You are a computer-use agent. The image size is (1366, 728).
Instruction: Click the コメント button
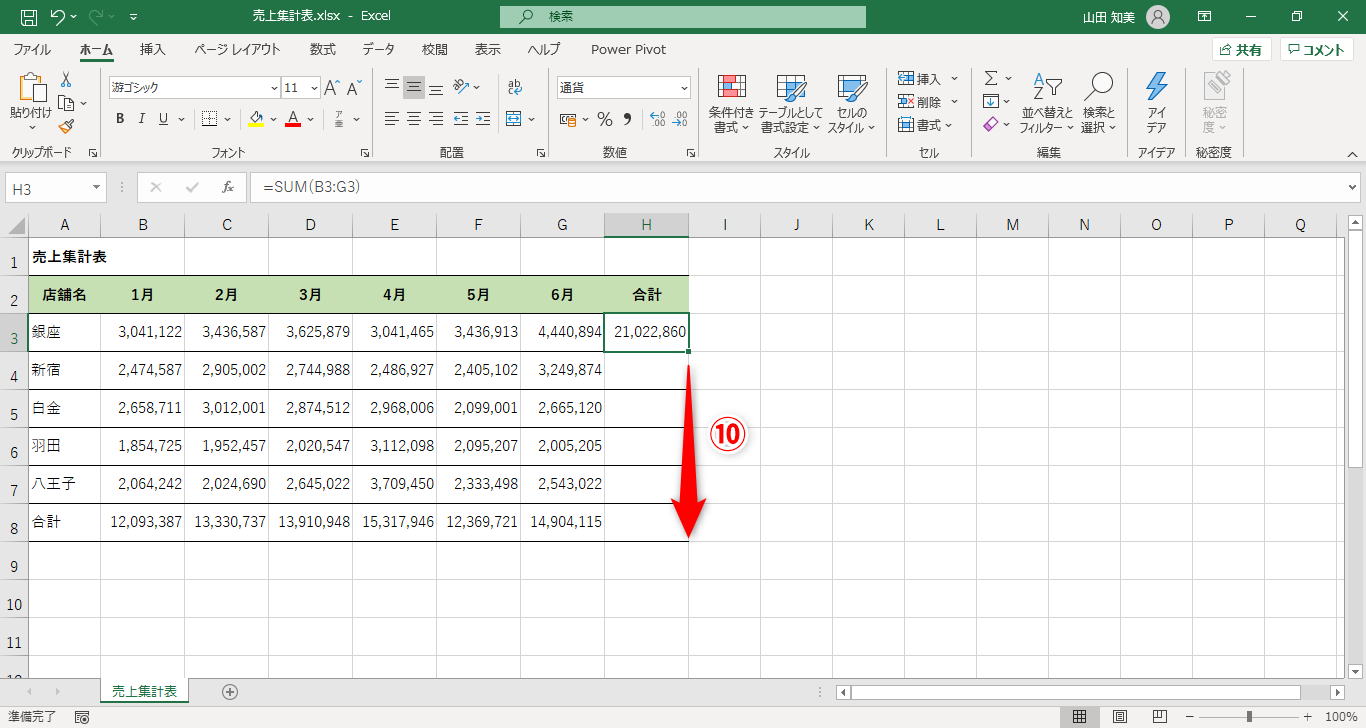coord(1317,49)
